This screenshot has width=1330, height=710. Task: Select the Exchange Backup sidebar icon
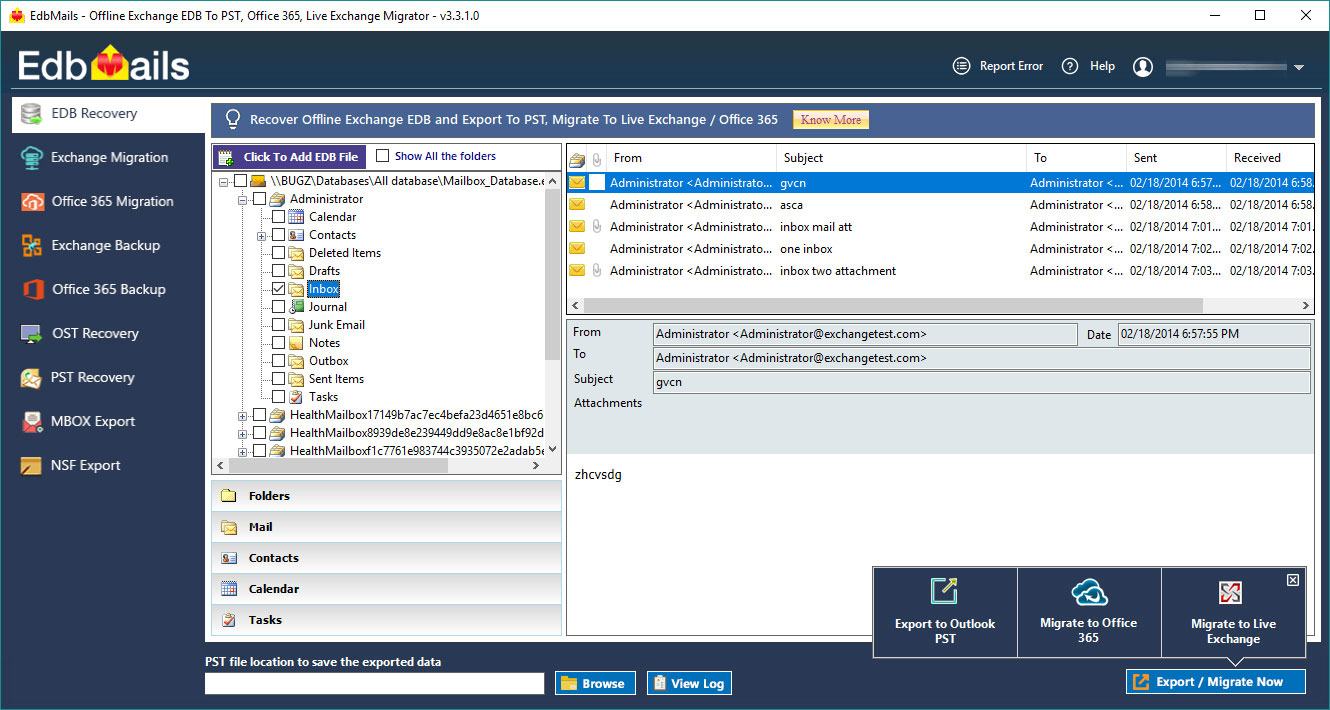[x=32, y=246]
